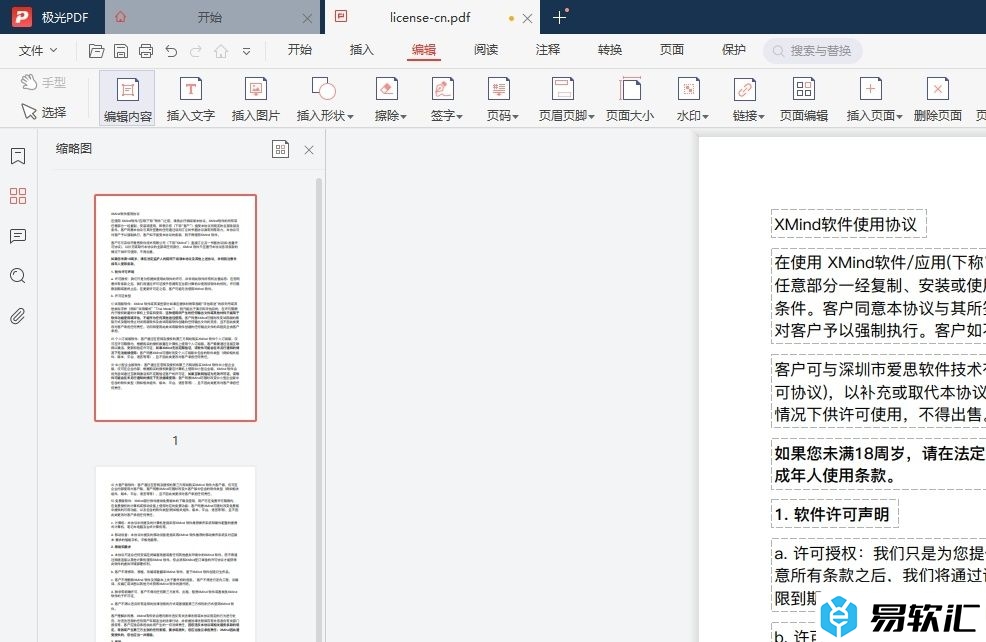The width and height of the screenshot is (986, 642).
Task: Click the thumbnail layout options icon
Action: 280,149
